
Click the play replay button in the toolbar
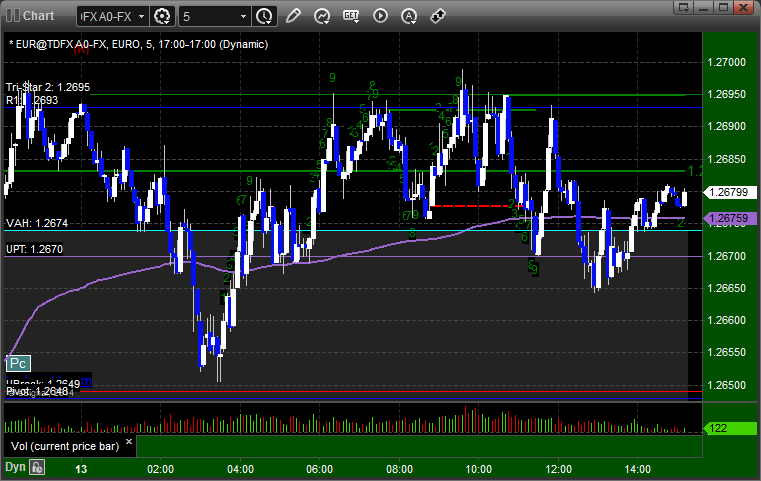tap(380, 16)
